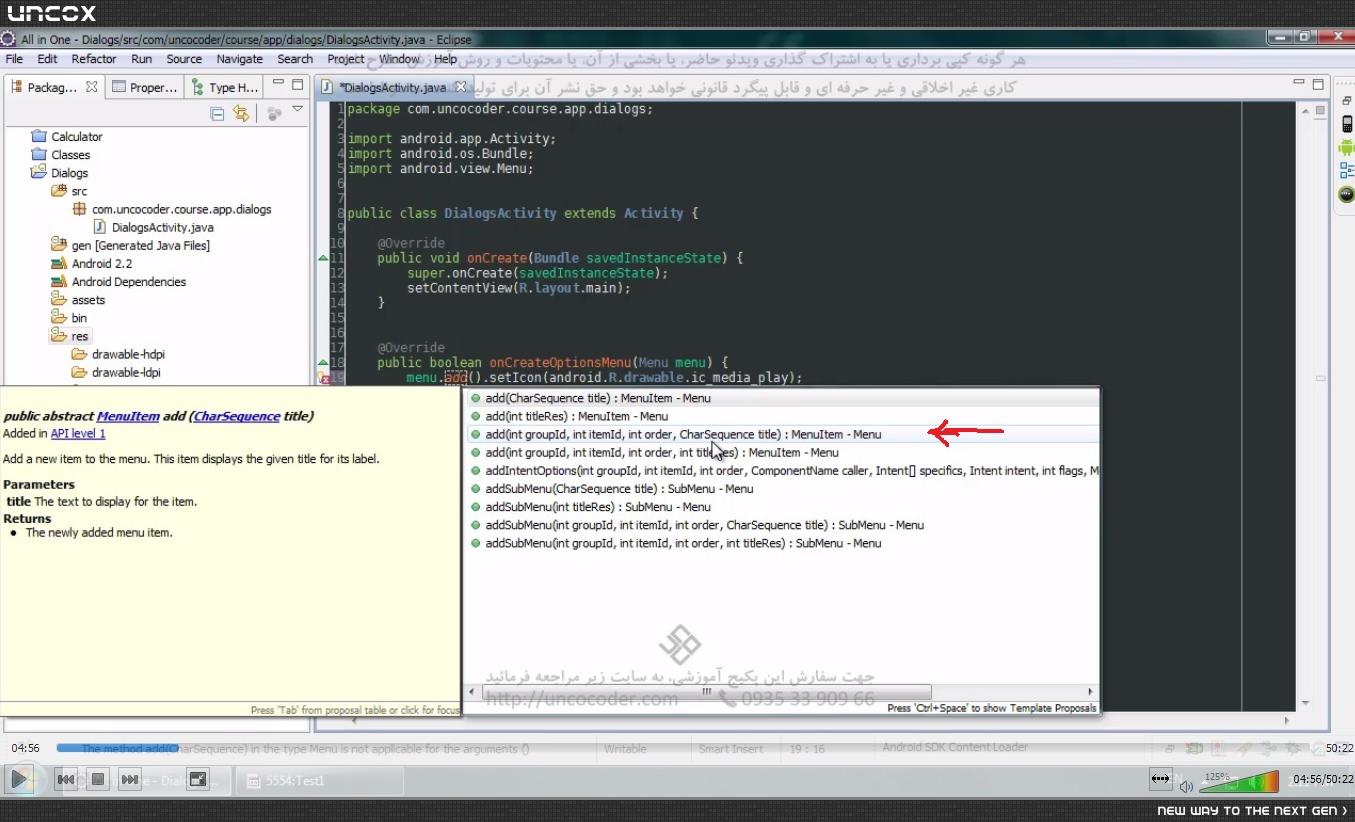This screenshot has height=822, width=1355.
Task: Open the green Android fast view icon
Action: [x=1346, y=148]
